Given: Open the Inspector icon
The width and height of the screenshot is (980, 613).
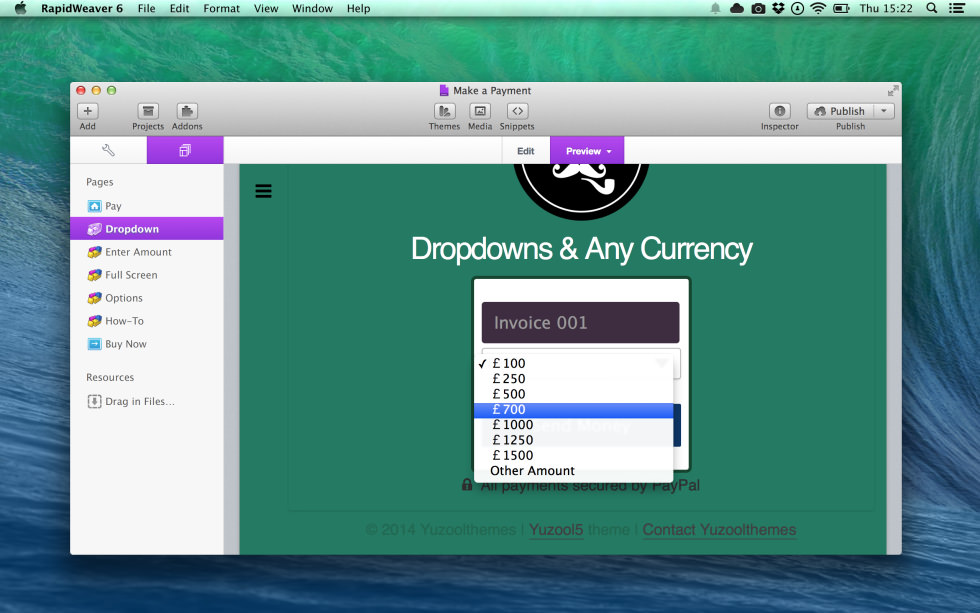Looking at the screenshot, I should (x=779, y=111).
